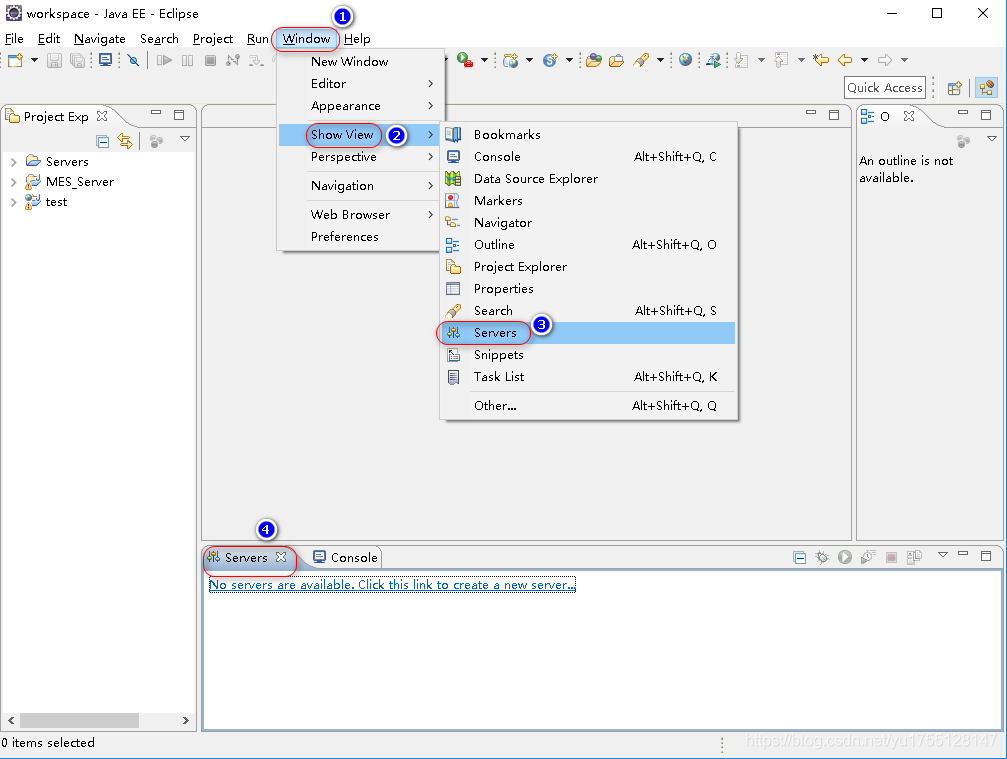1007x759 pixels.
Task: Open the Console tab in bottom panel
Action: [x=345, y=558]
